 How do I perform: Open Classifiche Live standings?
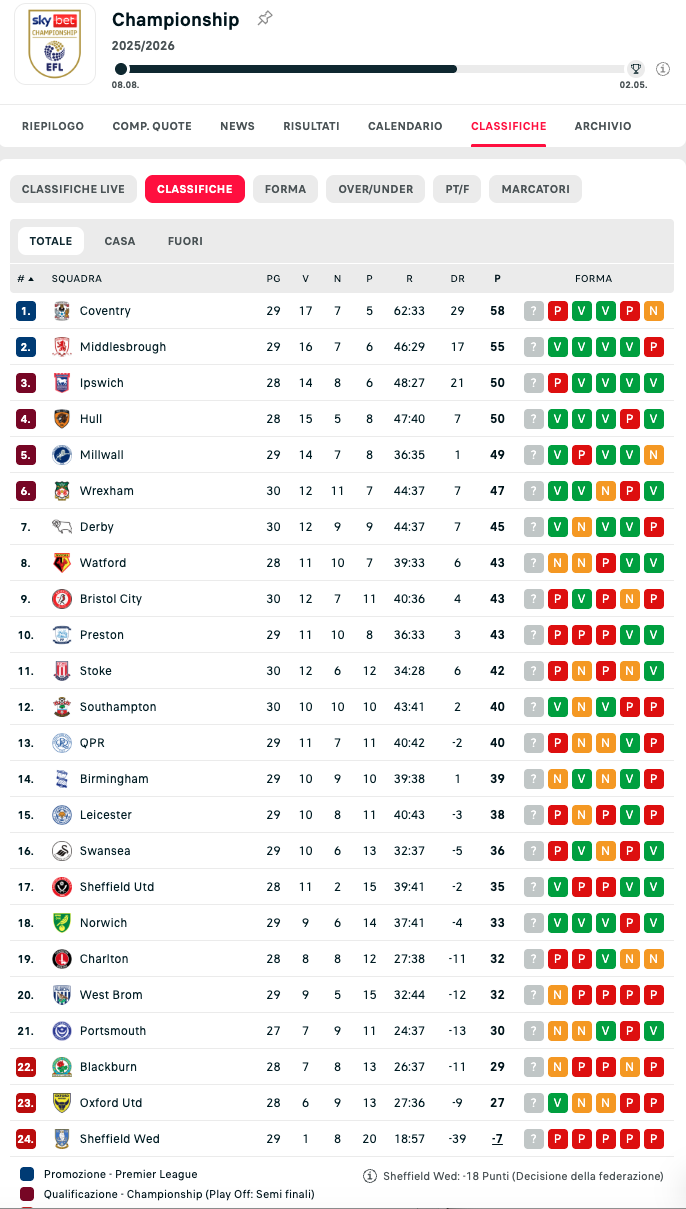tap(73, 189)
